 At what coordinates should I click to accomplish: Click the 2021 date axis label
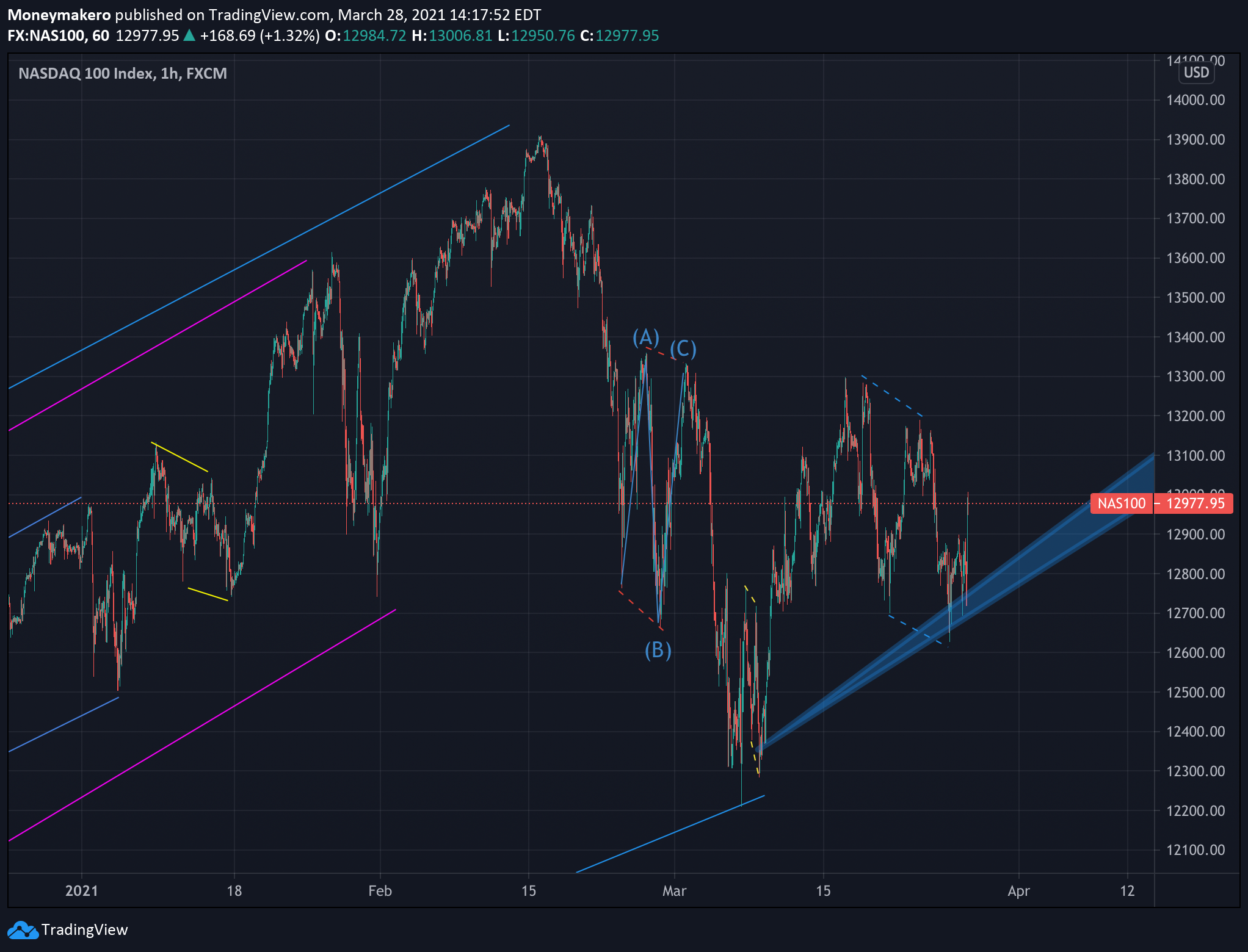(82, 891)
